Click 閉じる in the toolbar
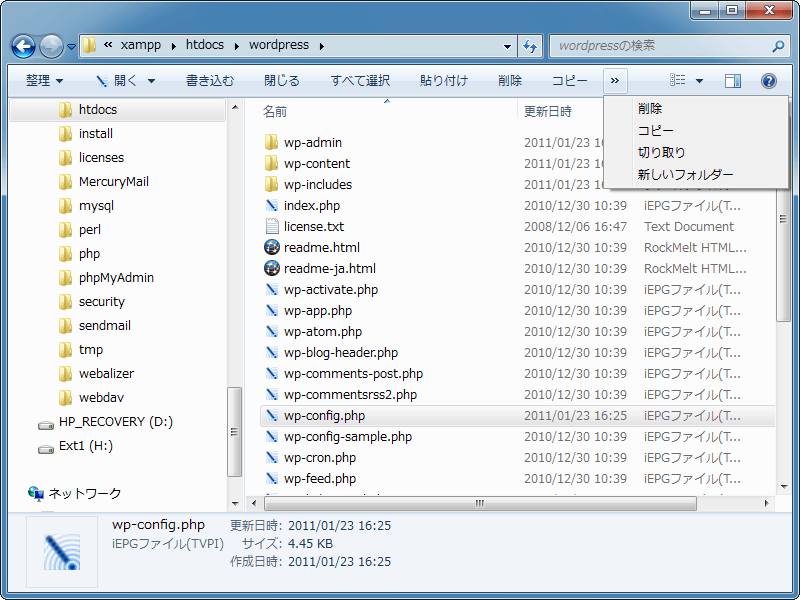Viewport: 800px width, 600px height. click(x=282, y=81)
